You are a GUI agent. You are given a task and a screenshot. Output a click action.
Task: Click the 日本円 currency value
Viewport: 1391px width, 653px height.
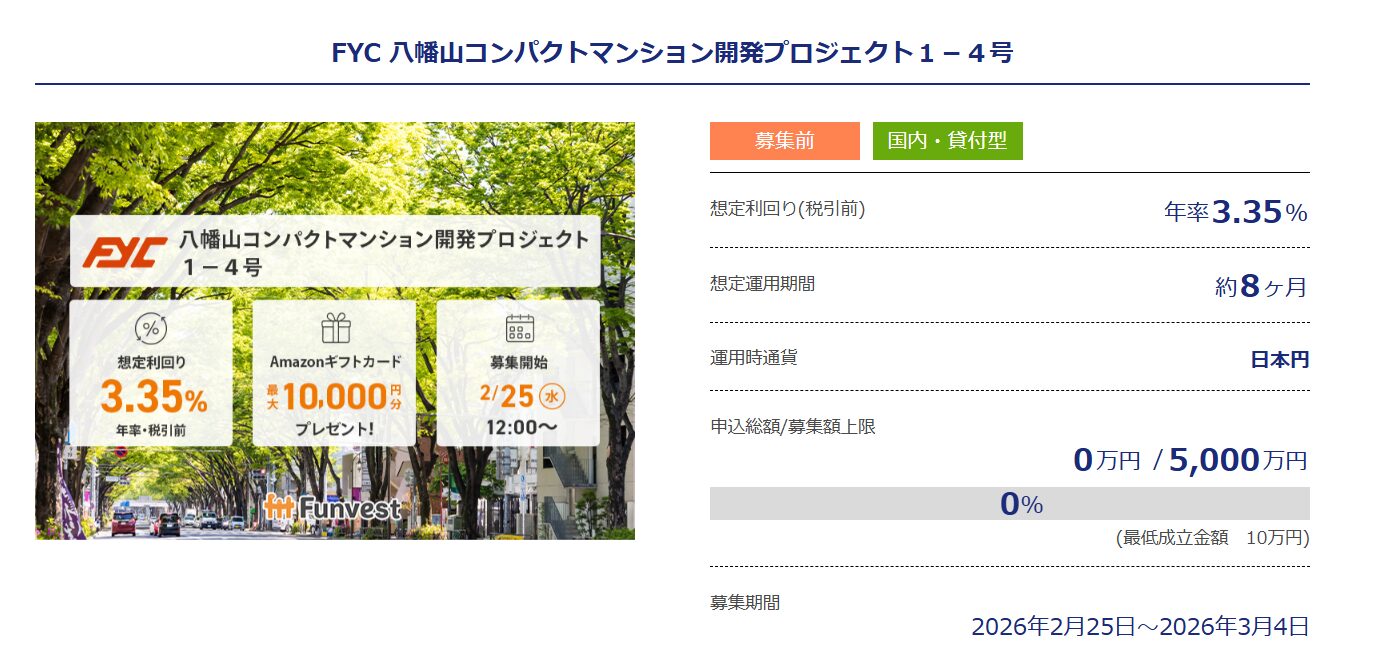1279,360
